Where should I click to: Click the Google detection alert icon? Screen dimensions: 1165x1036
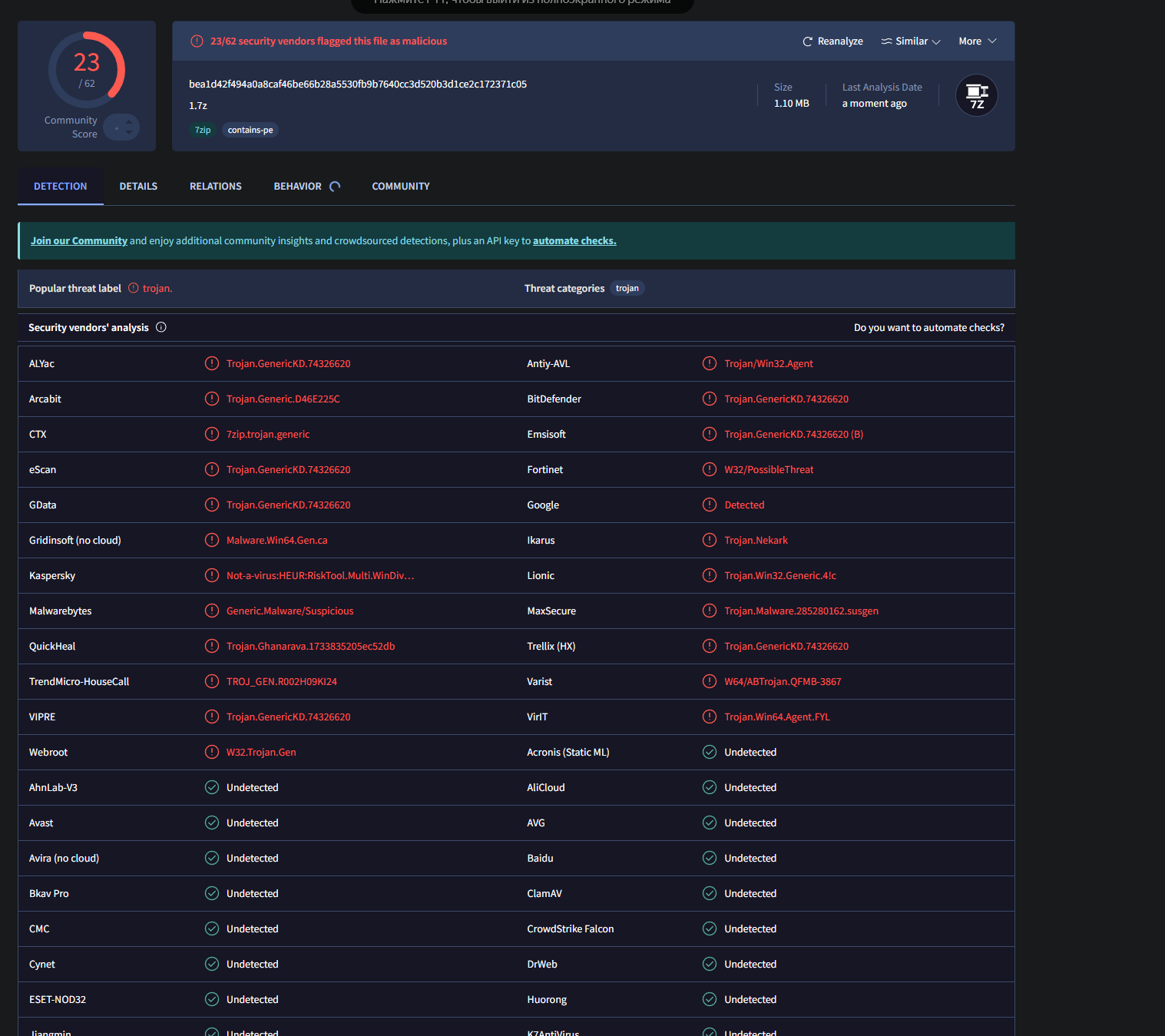click(710, 505)
